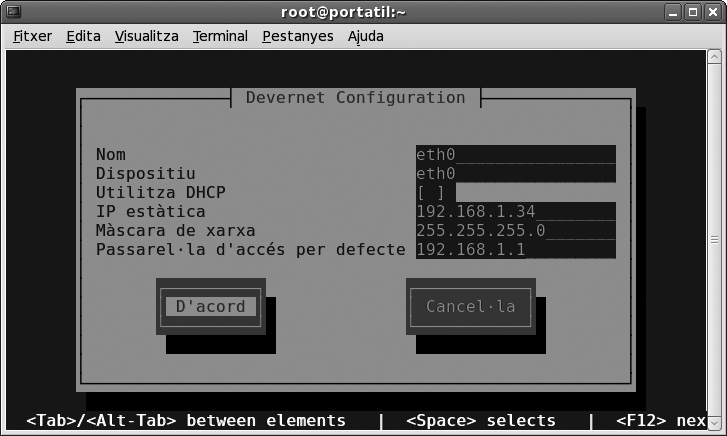Expand the Visualitza menu
This screenshot has width=727, height=436.
[146, 36]
